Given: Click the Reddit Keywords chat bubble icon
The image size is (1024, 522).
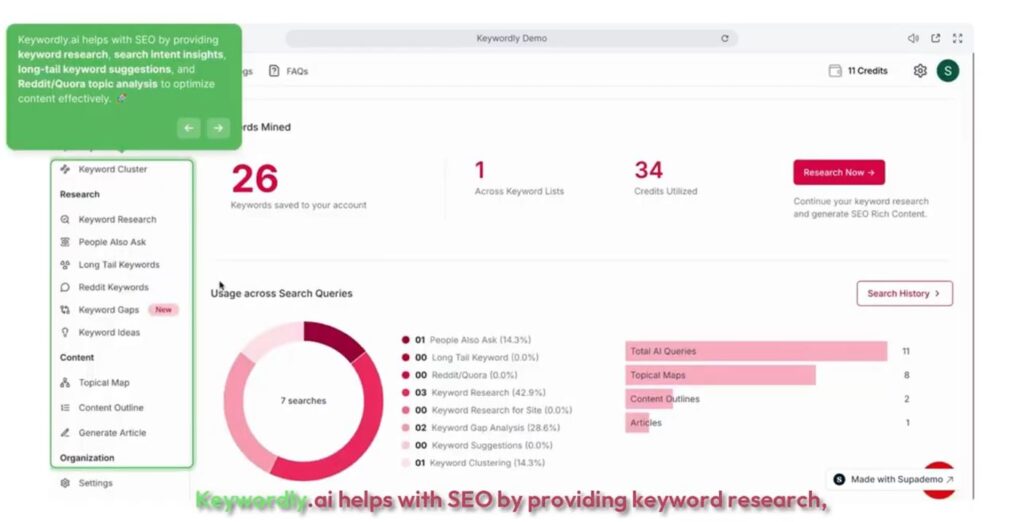Looking at the screenshot, I should point(65,287).
